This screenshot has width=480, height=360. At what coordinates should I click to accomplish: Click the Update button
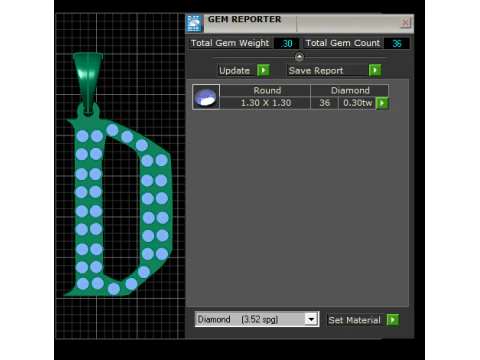pyautogui.click(x=237, y=70)
